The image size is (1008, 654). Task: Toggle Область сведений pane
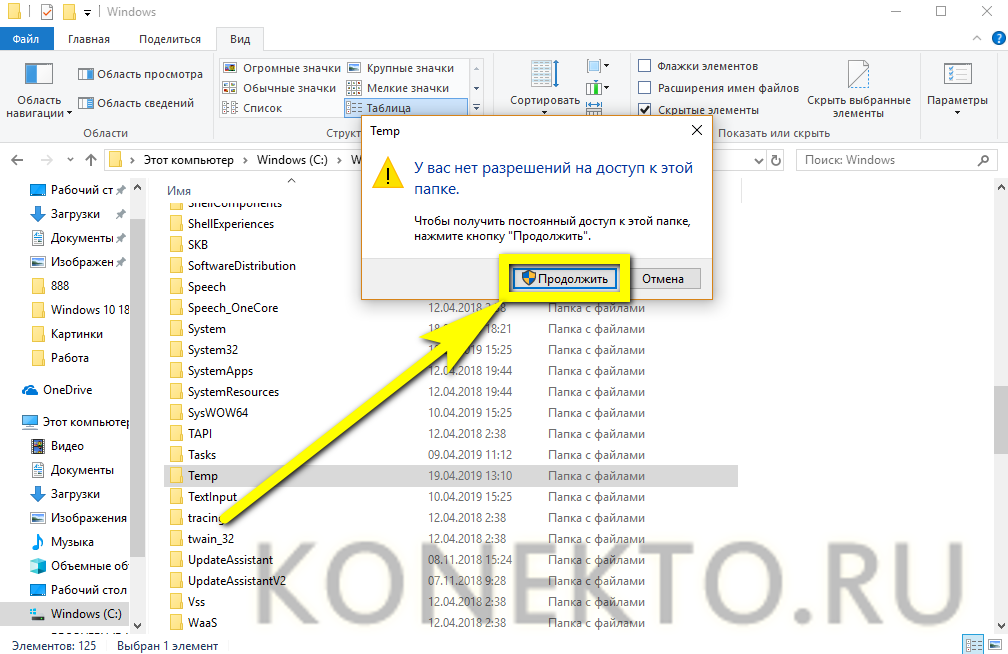(x=136, y=103)
